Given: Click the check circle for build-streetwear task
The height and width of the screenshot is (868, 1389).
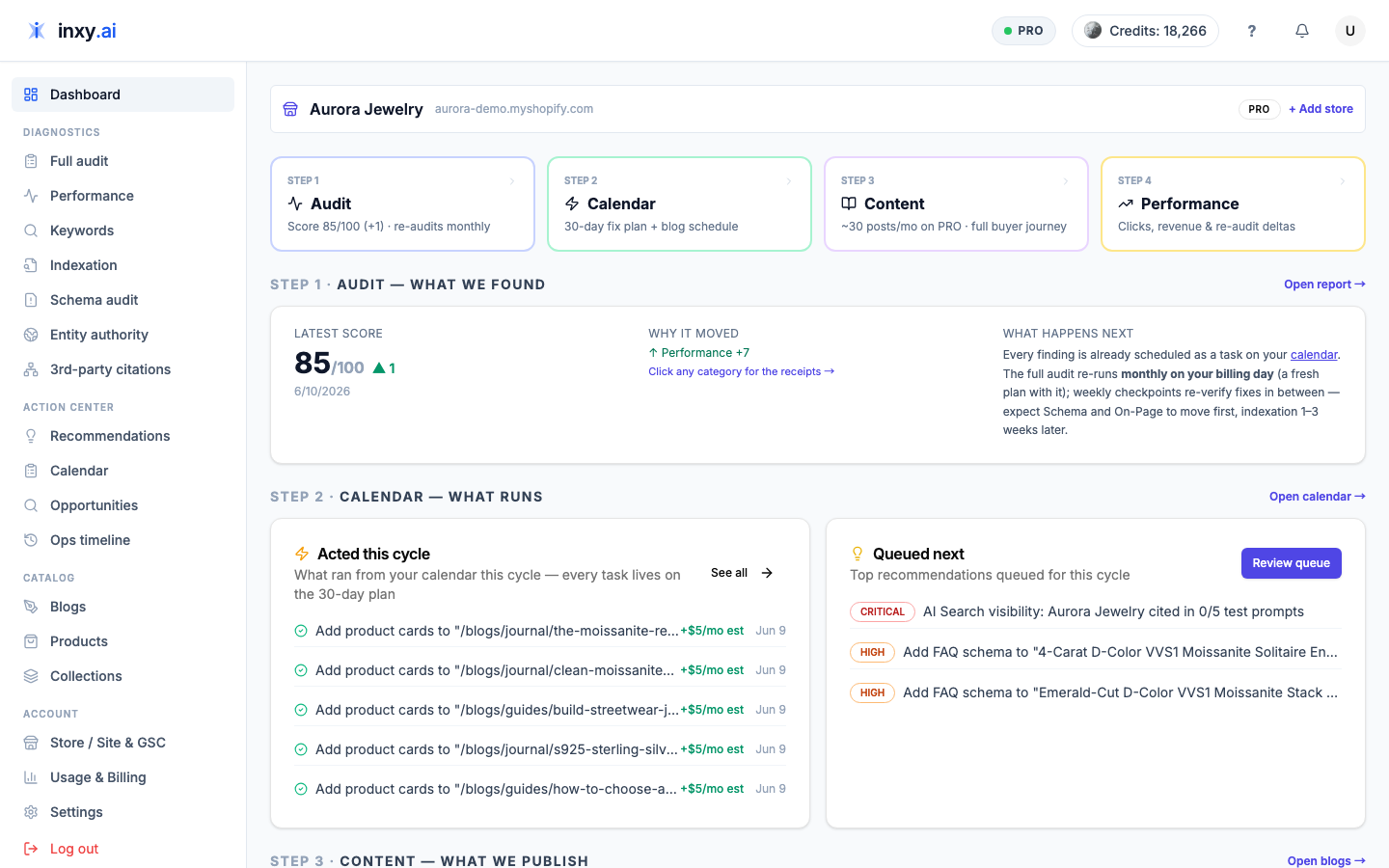Looking at the screenshot, I should [x=301, y=710].
